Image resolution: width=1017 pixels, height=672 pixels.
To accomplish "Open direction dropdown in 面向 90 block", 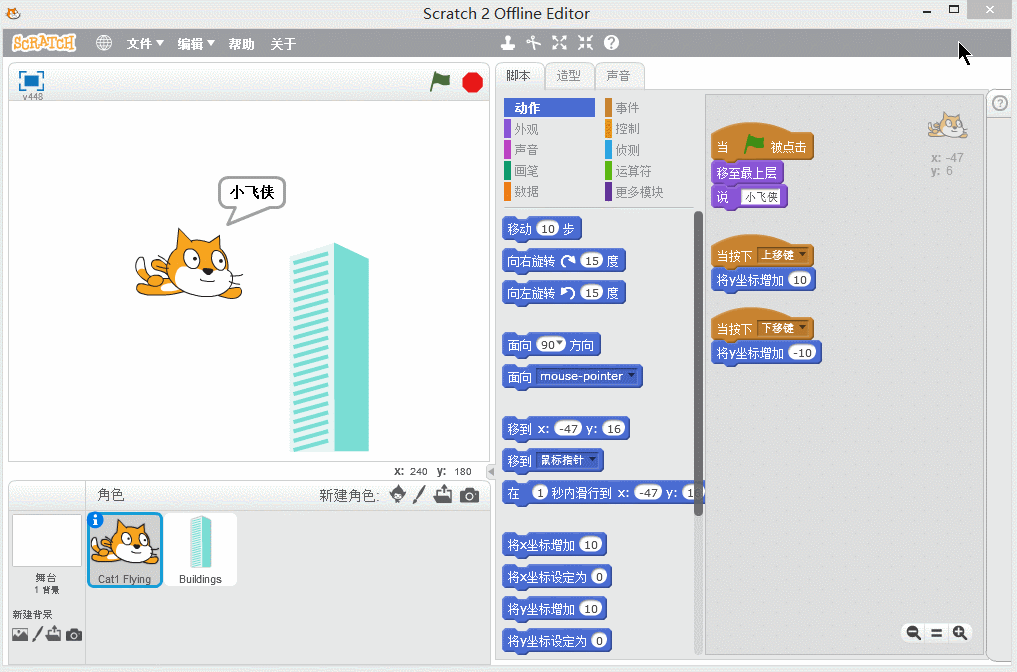I will pos(560,343).
